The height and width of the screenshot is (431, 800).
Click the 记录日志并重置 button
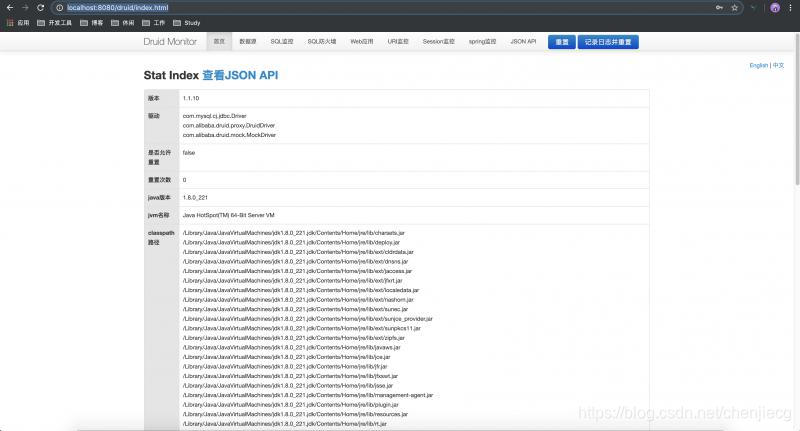(x=608, y=42)
